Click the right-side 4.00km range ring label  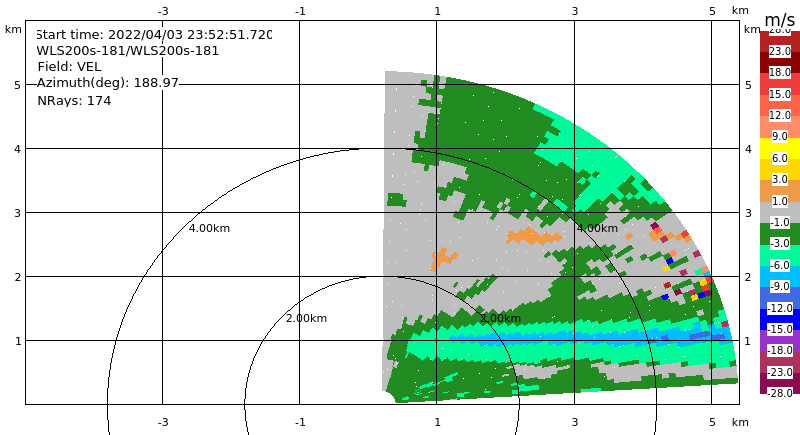coord(597,228)
